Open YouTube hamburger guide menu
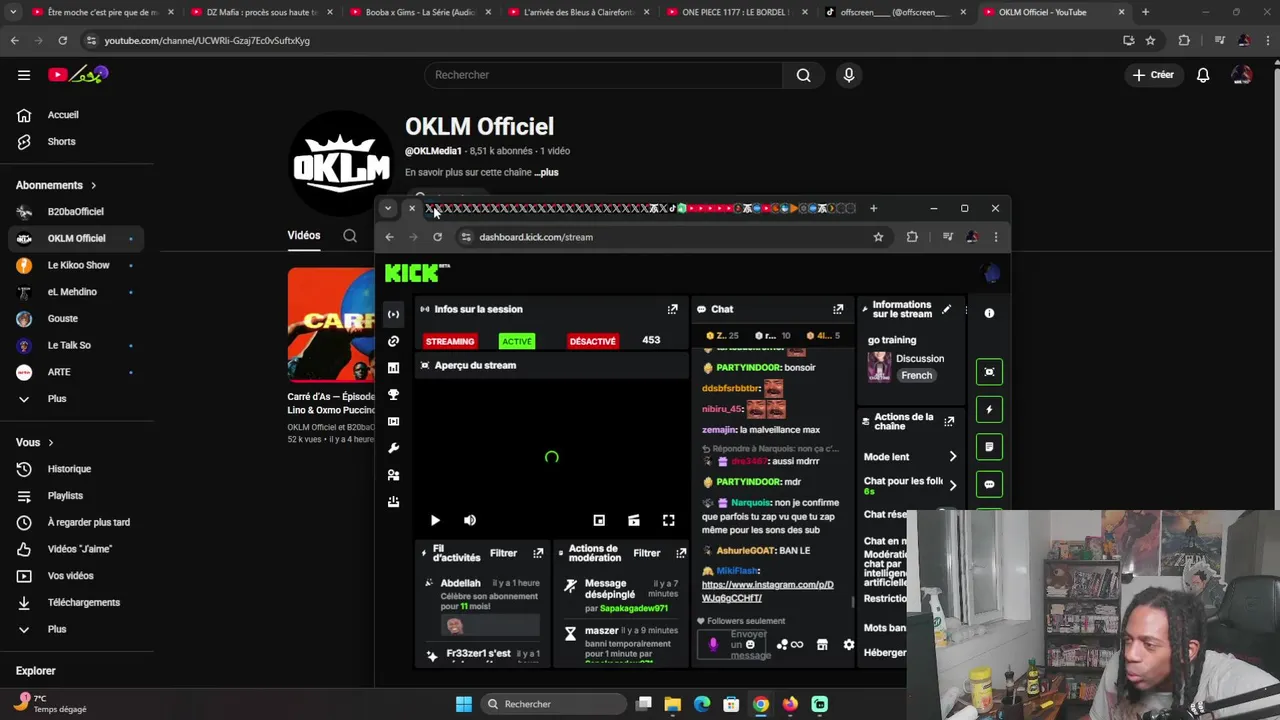The width and height of the screenshot is (1280, 720). point(24,75)
